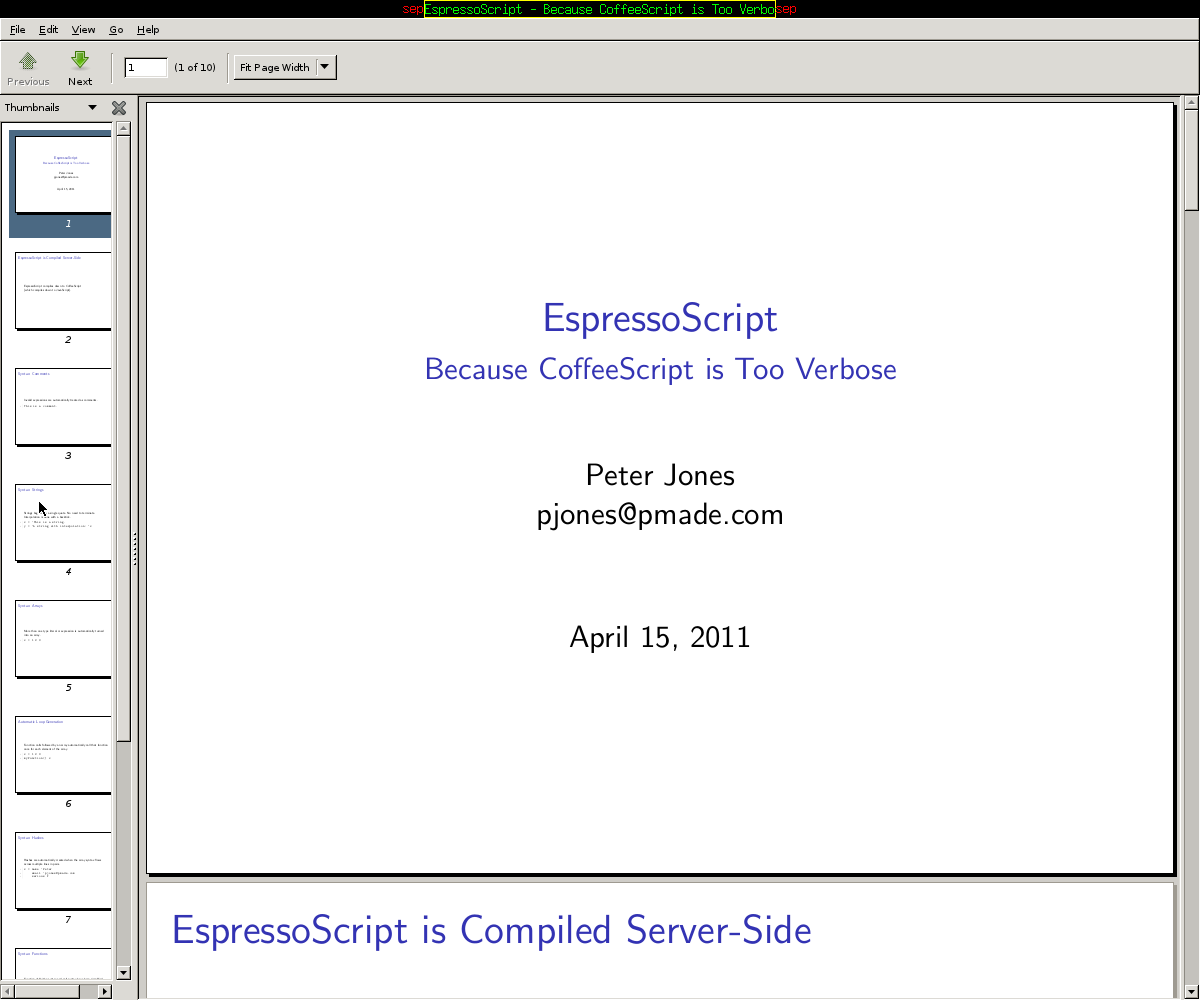Close the Thumbnails sidebar
Image resolution: width=1200 pixels, height=1000 pixels.
tap(119, 108)
